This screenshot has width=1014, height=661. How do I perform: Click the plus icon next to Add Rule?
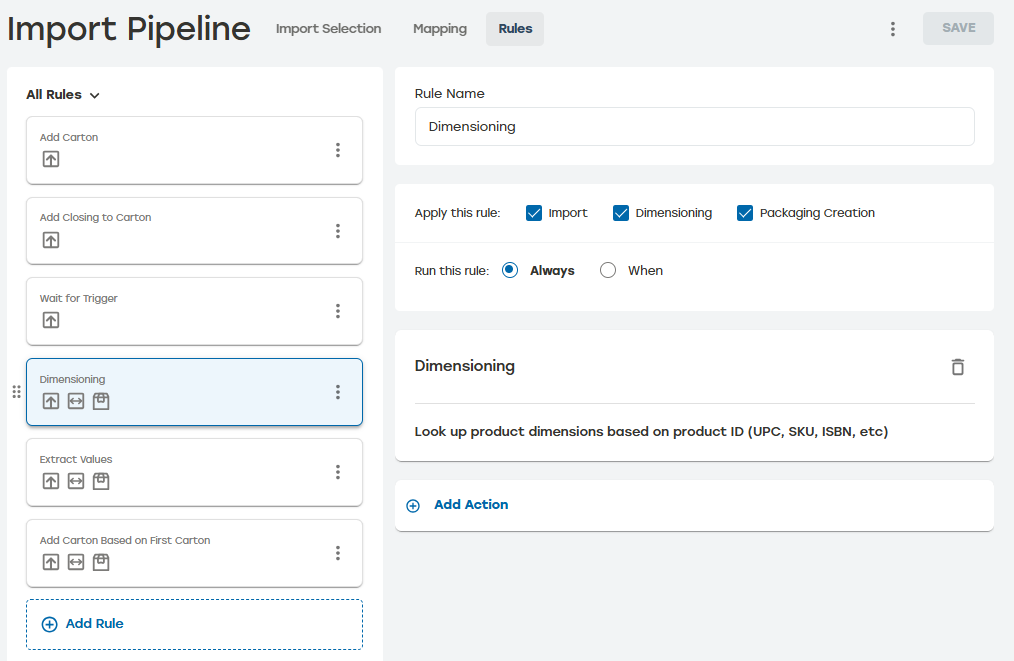[49, 624]
